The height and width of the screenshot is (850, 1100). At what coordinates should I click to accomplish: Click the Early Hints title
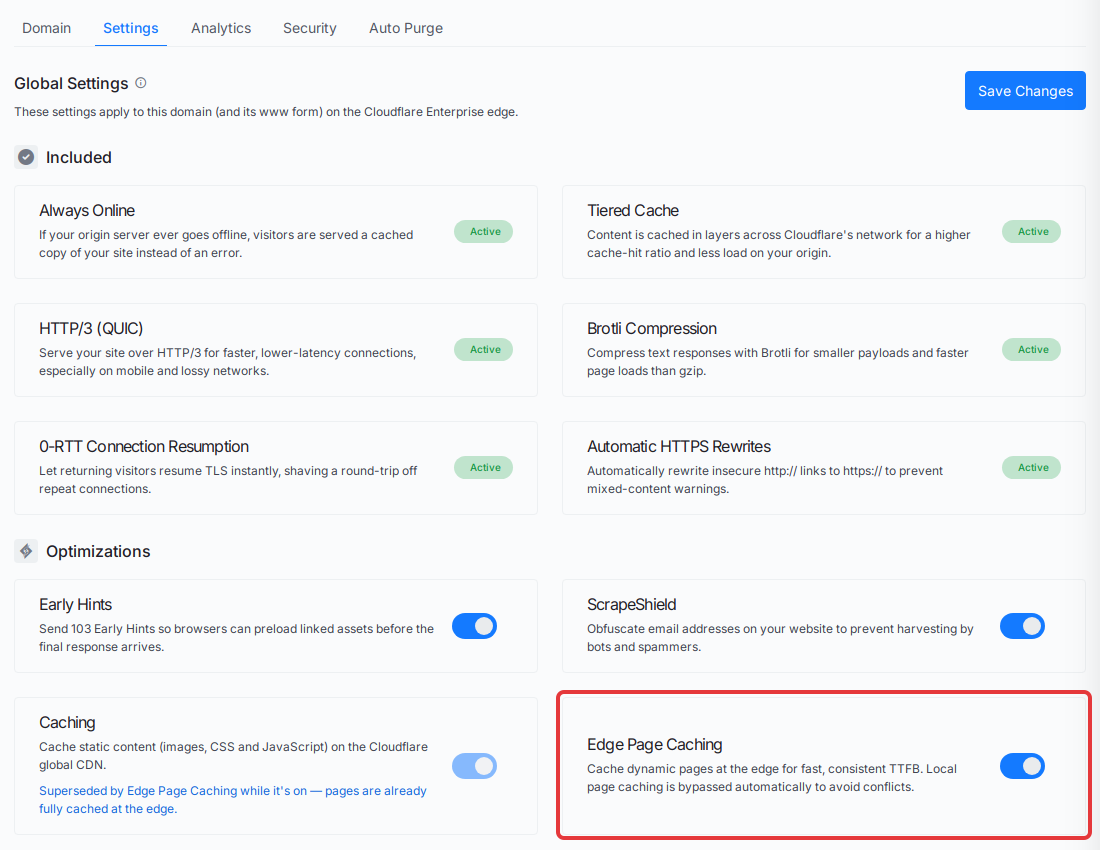[x=75, y=605]
